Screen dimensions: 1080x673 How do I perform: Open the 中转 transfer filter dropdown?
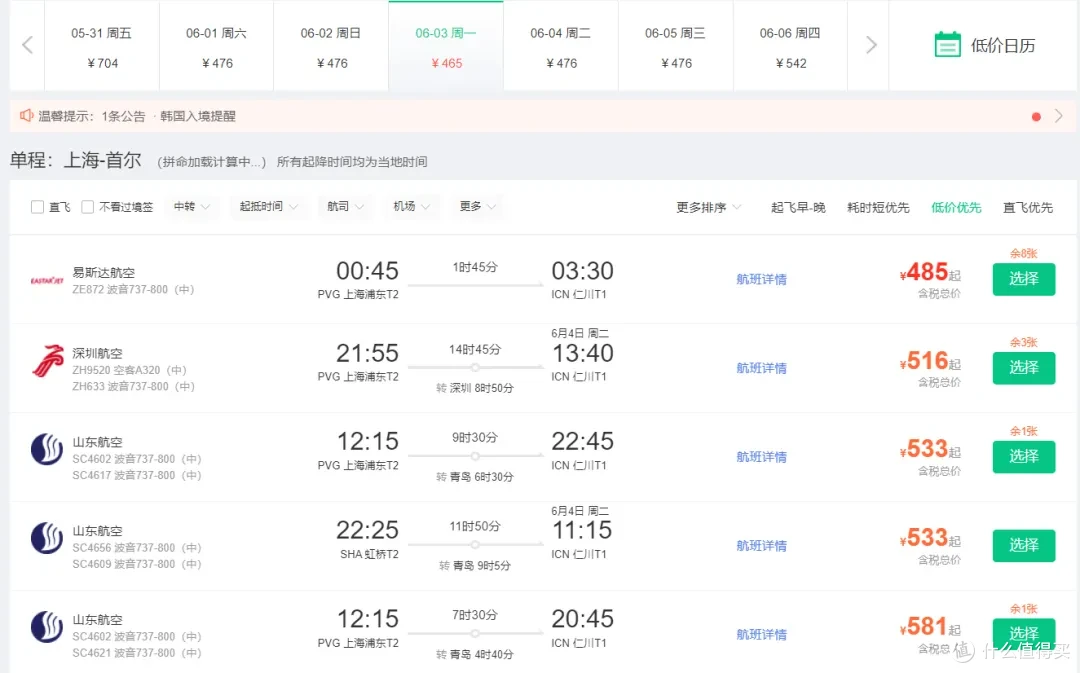click(192, 207)
